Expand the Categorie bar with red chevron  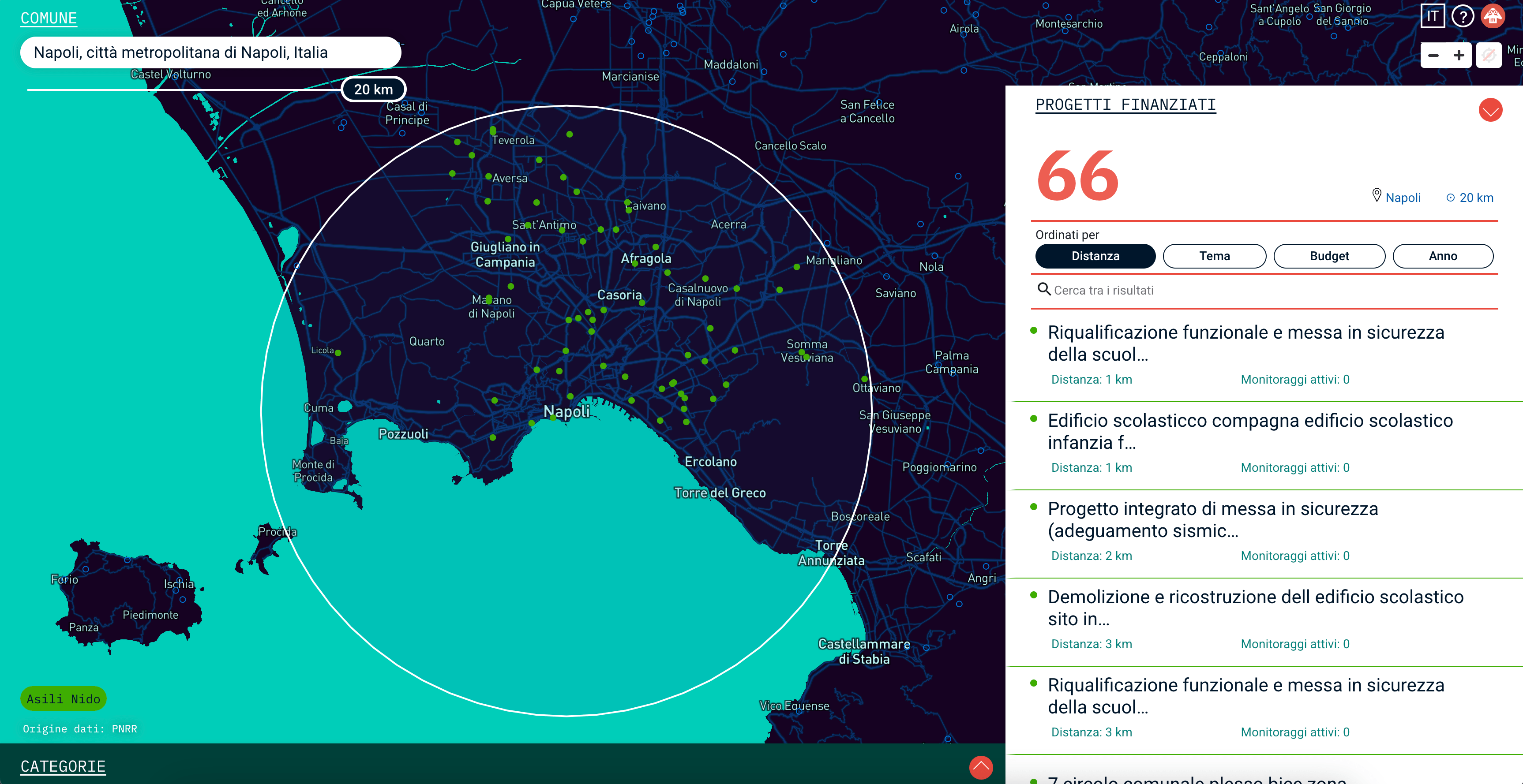981,767
